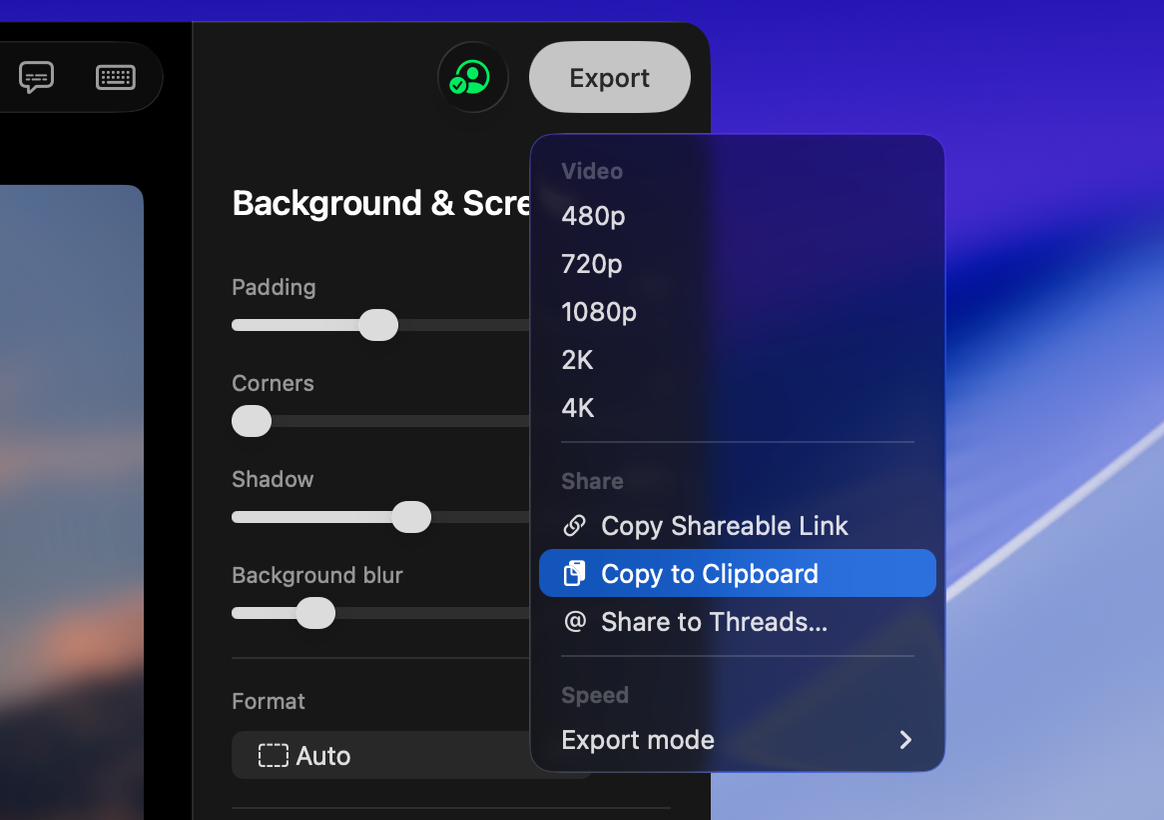
Task: Click the Background & Screen heading
Action: (x=381, y=203)
